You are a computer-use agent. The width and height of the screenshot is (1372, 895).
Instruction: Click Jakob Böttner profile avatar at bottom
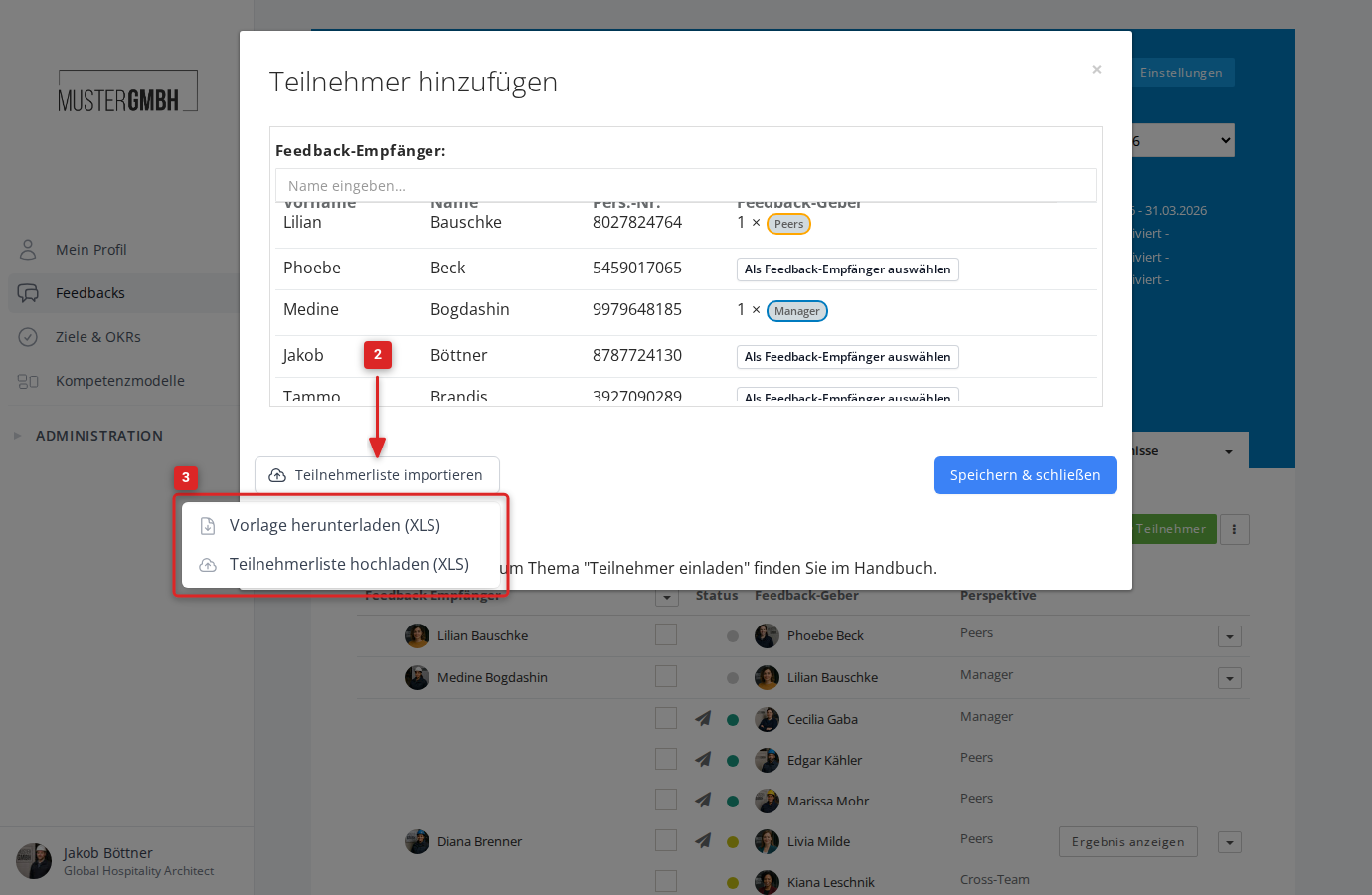tap(34, 861)
